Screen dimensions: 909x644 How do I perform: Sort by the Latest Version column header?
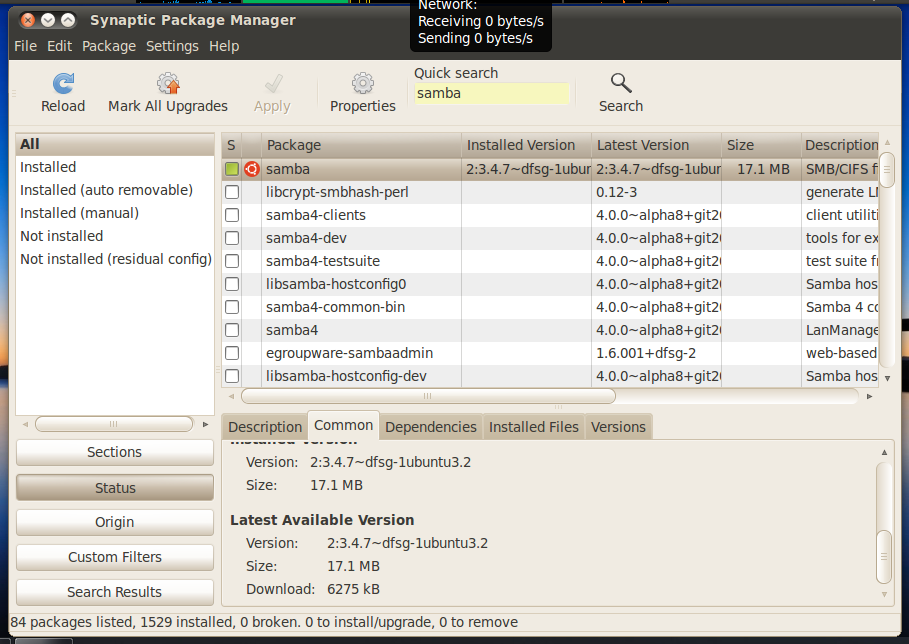[x=655, y=145]
